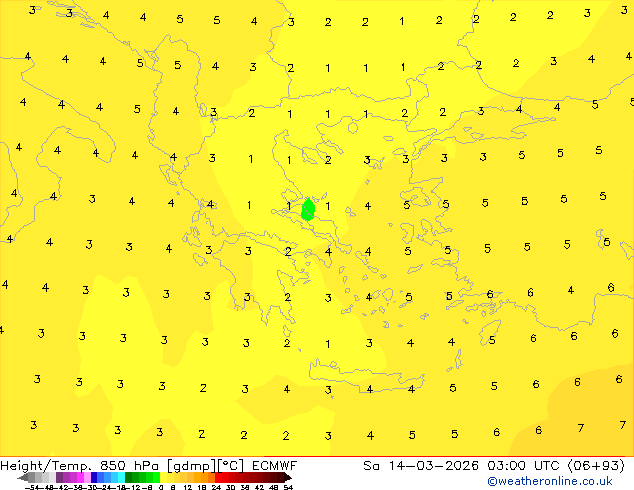The width and height of the screenshot is (634, 490).
Task: Click the '03:00 UTC' time text
Action: click(x=525, y=466)
